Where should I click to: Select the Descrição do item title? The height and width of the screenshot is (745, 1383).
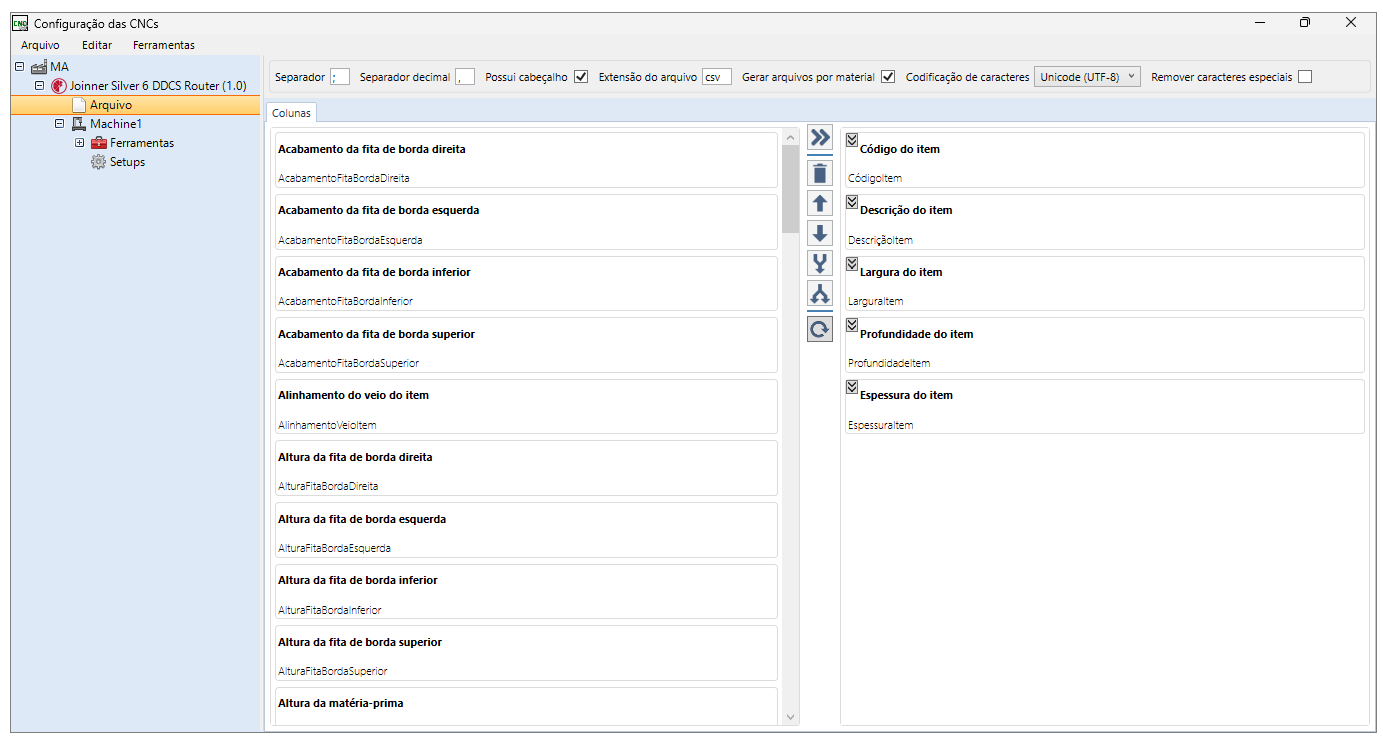pyautogui.click(x=906, y=210)
